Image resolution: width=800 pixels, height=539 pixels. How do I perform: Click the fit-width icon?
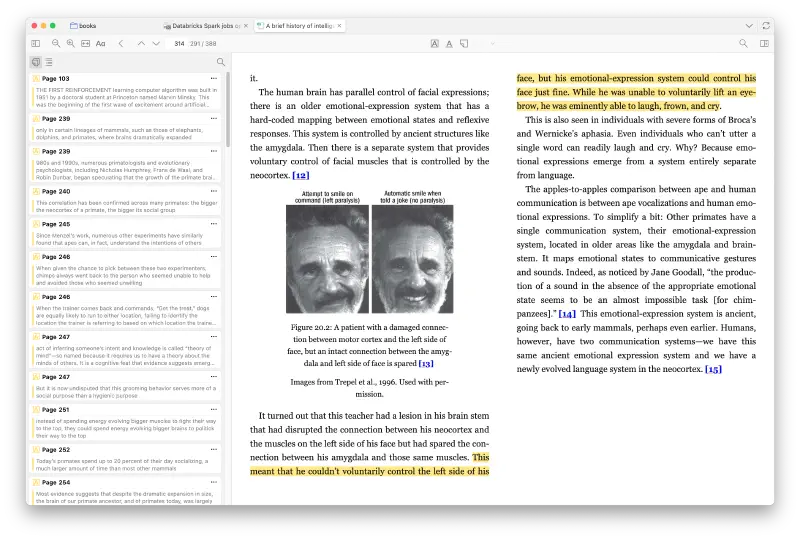click(x=85, y=44)
